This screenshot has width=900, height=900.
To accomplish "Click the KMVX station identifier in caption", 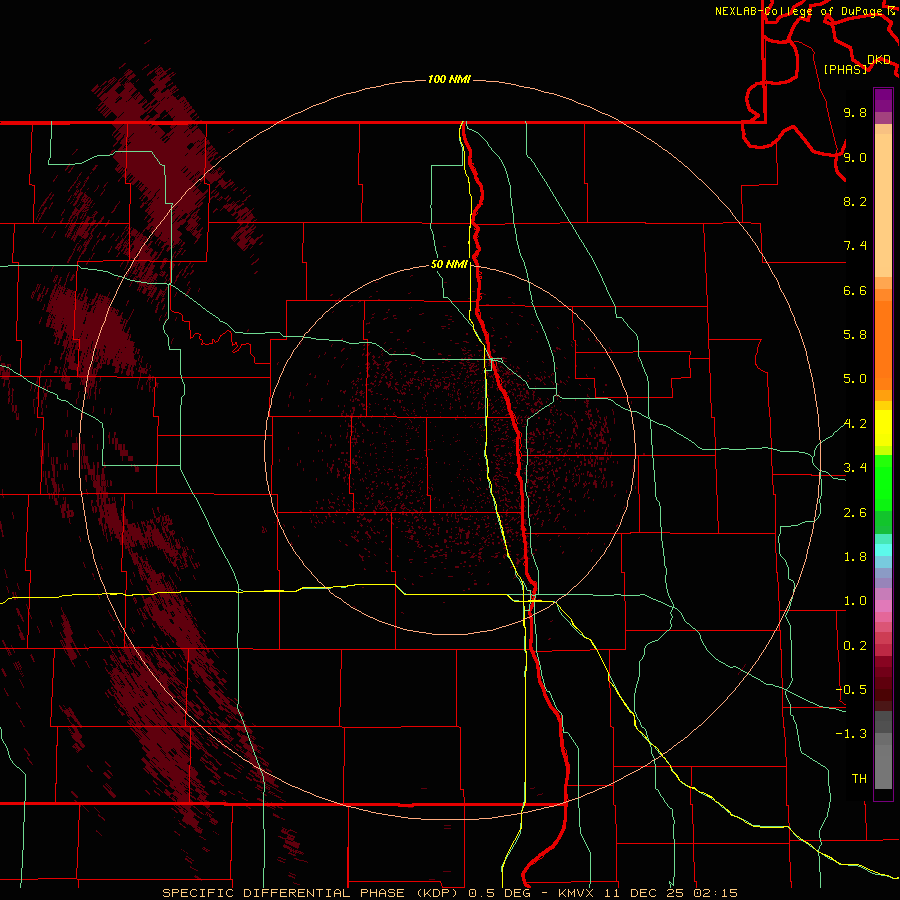I will (x=575, y=893).
